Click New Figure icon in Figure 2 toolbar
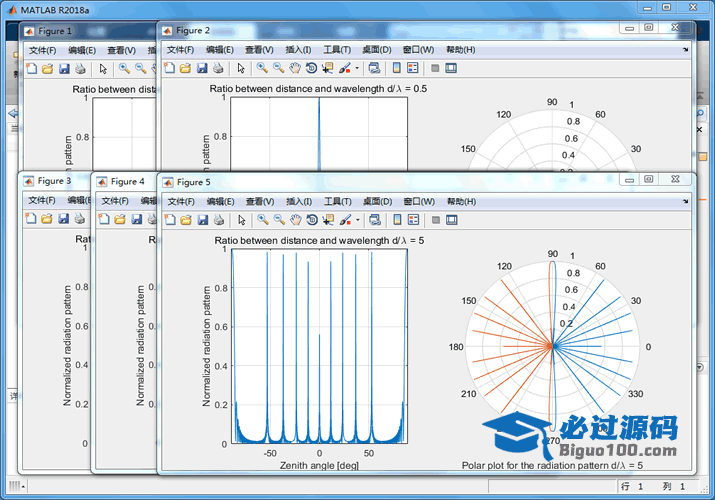The width and height of the screenshot is (715, 500). tap(169, 68)
